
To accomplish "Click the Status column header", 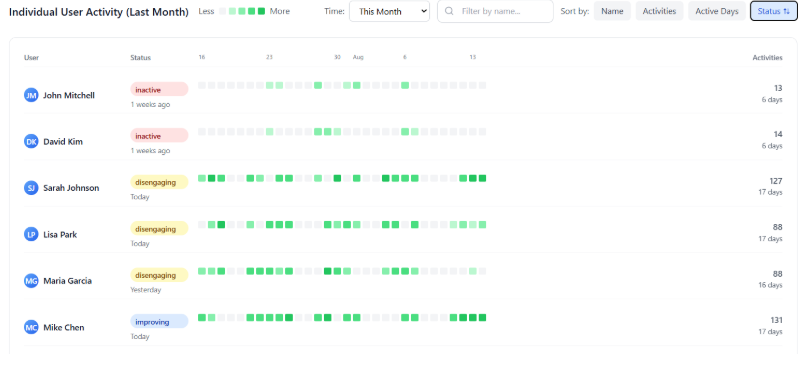I will (x=140, y=58).
